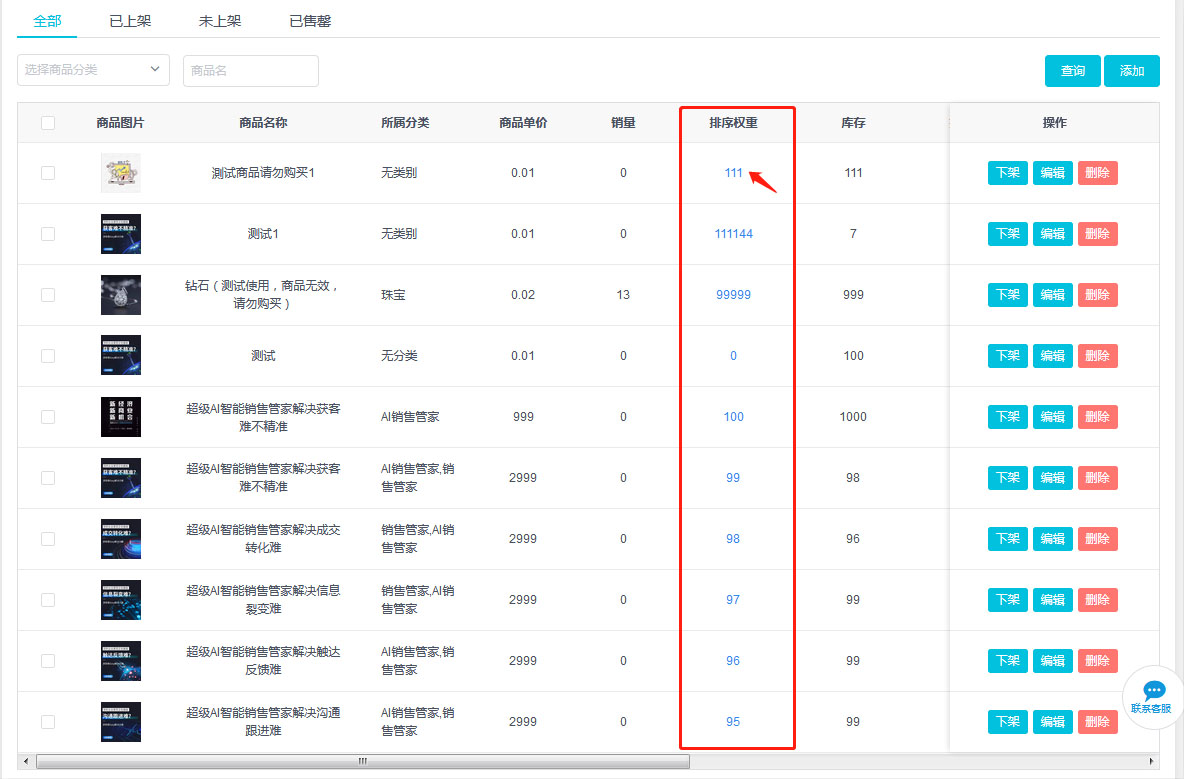Delete the 钻石 product with 删除
1184x779 pixels.
[1097, 295]
